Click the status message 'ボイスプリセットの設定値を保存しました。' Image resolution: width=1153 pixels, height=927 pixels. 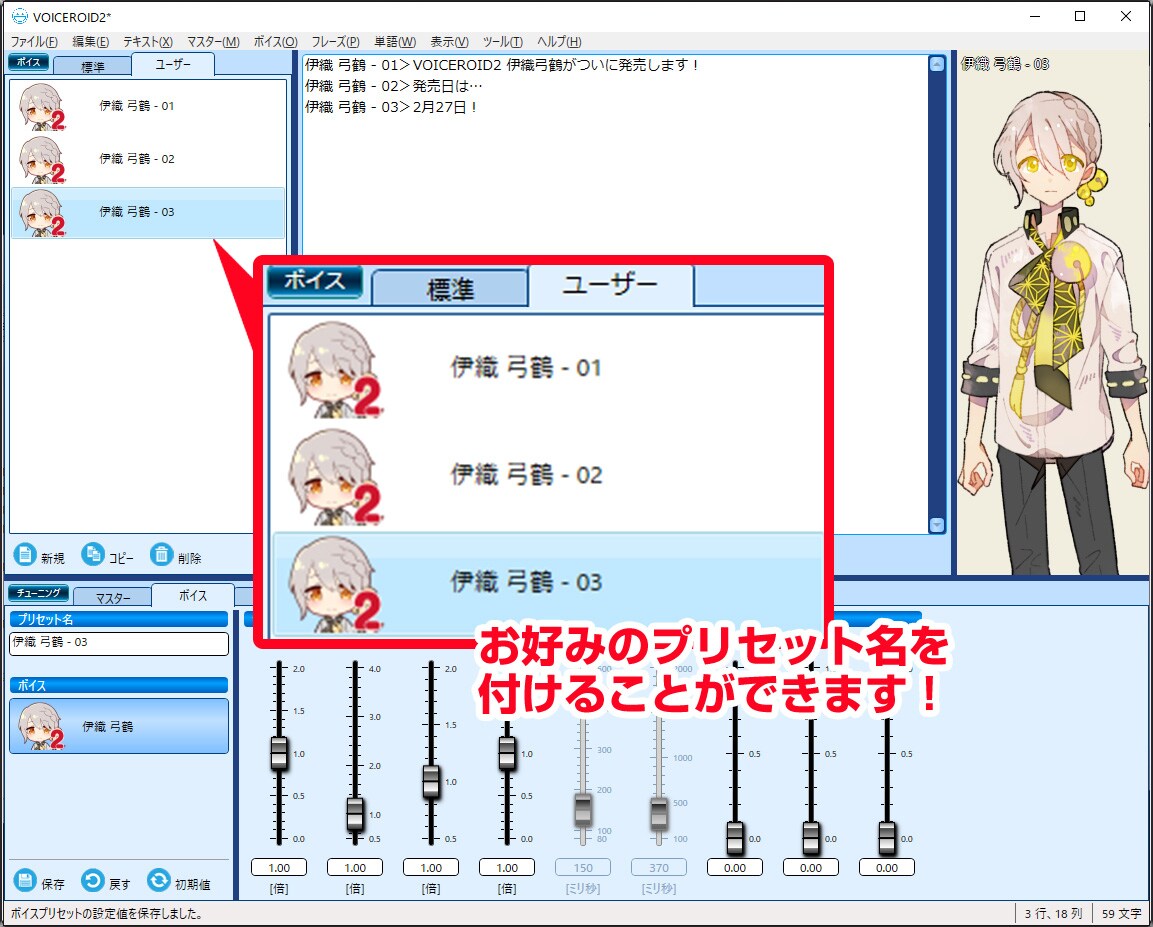click(x=107, y=914)
